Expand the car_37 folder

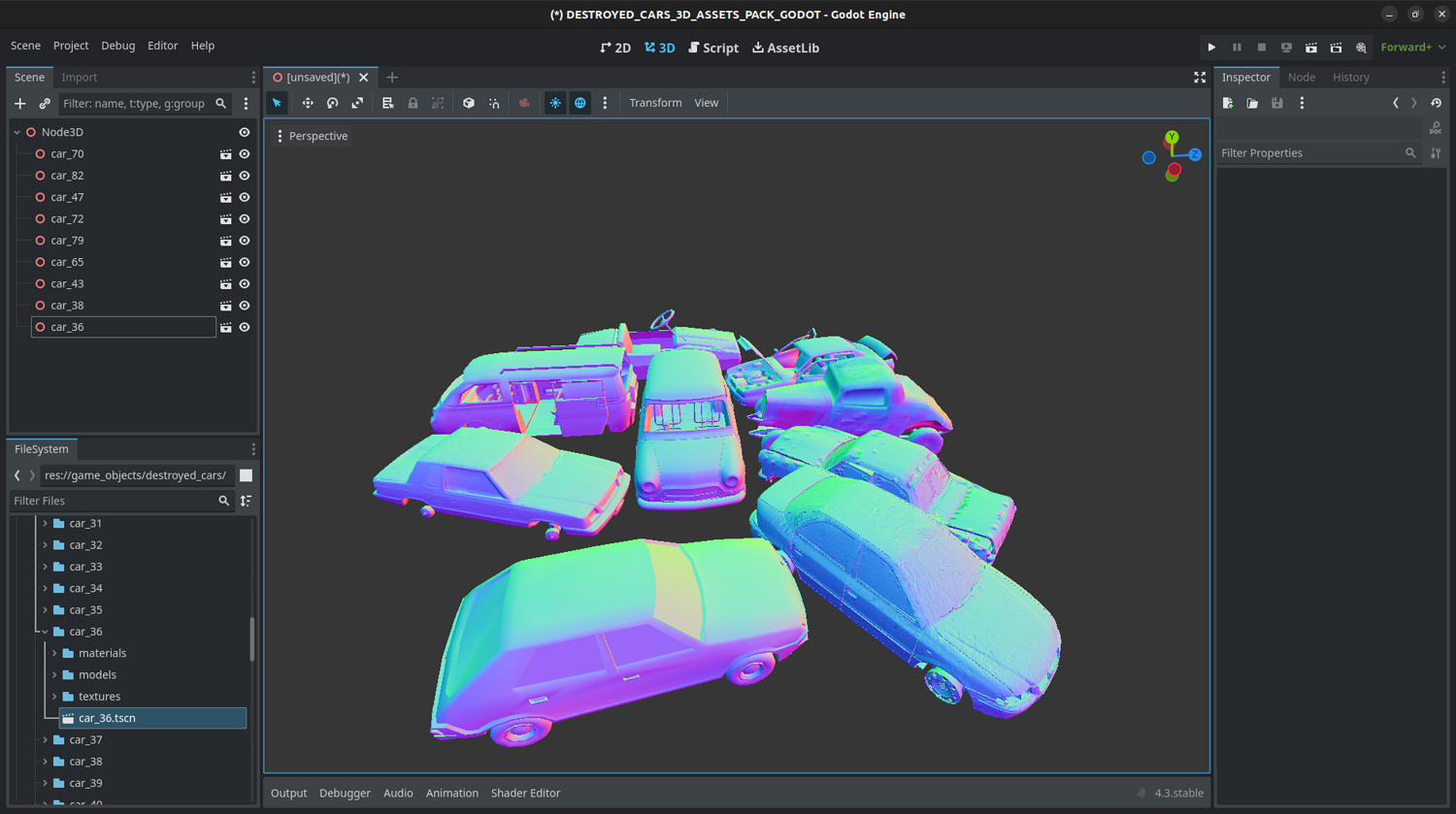tap(45, 739)
